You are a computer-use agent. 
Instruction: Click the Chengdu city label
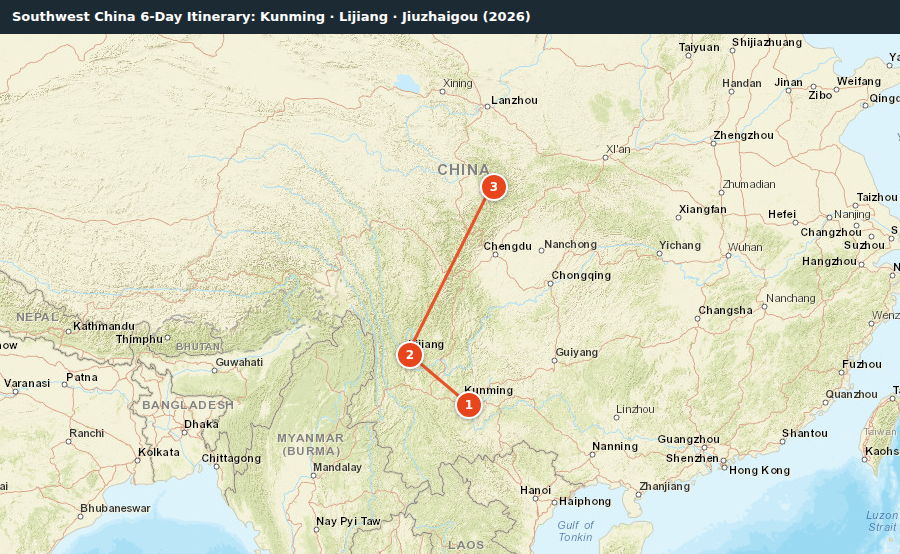pyautogui.click(x=507, y=246)
